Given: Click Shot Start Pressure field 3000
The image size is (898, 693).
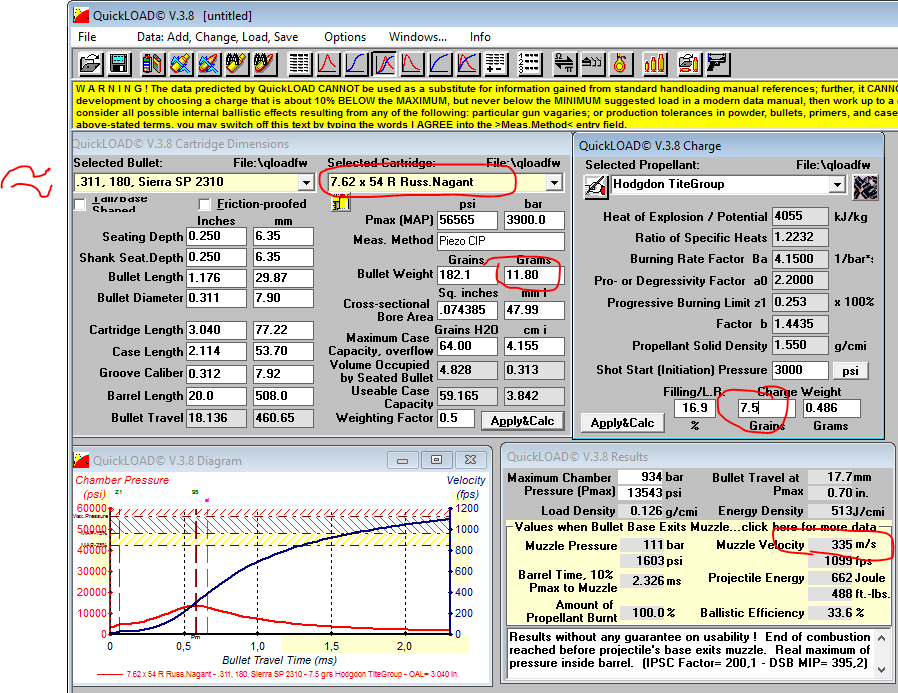Looking at the screenshot, I should pos(800,370).
